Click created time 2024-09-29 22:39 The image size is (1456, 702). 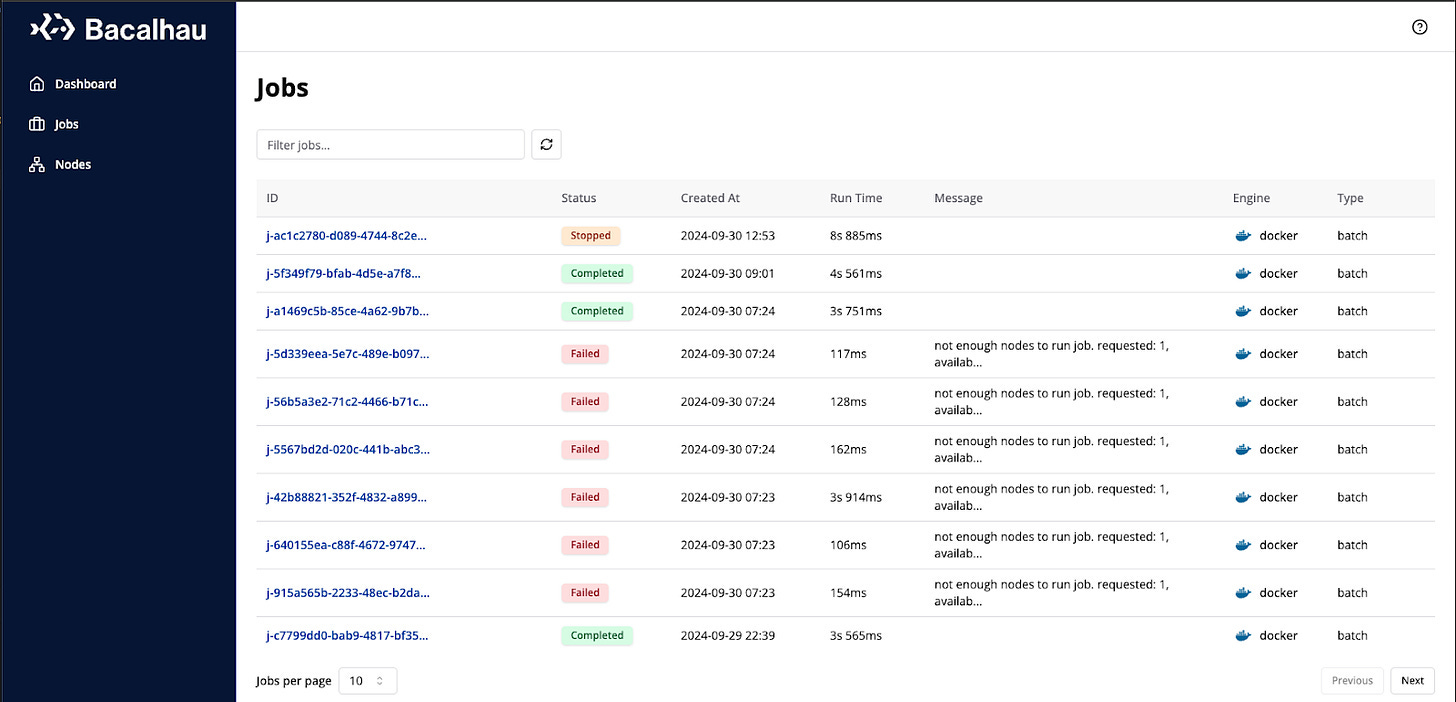tap(728, 636)
